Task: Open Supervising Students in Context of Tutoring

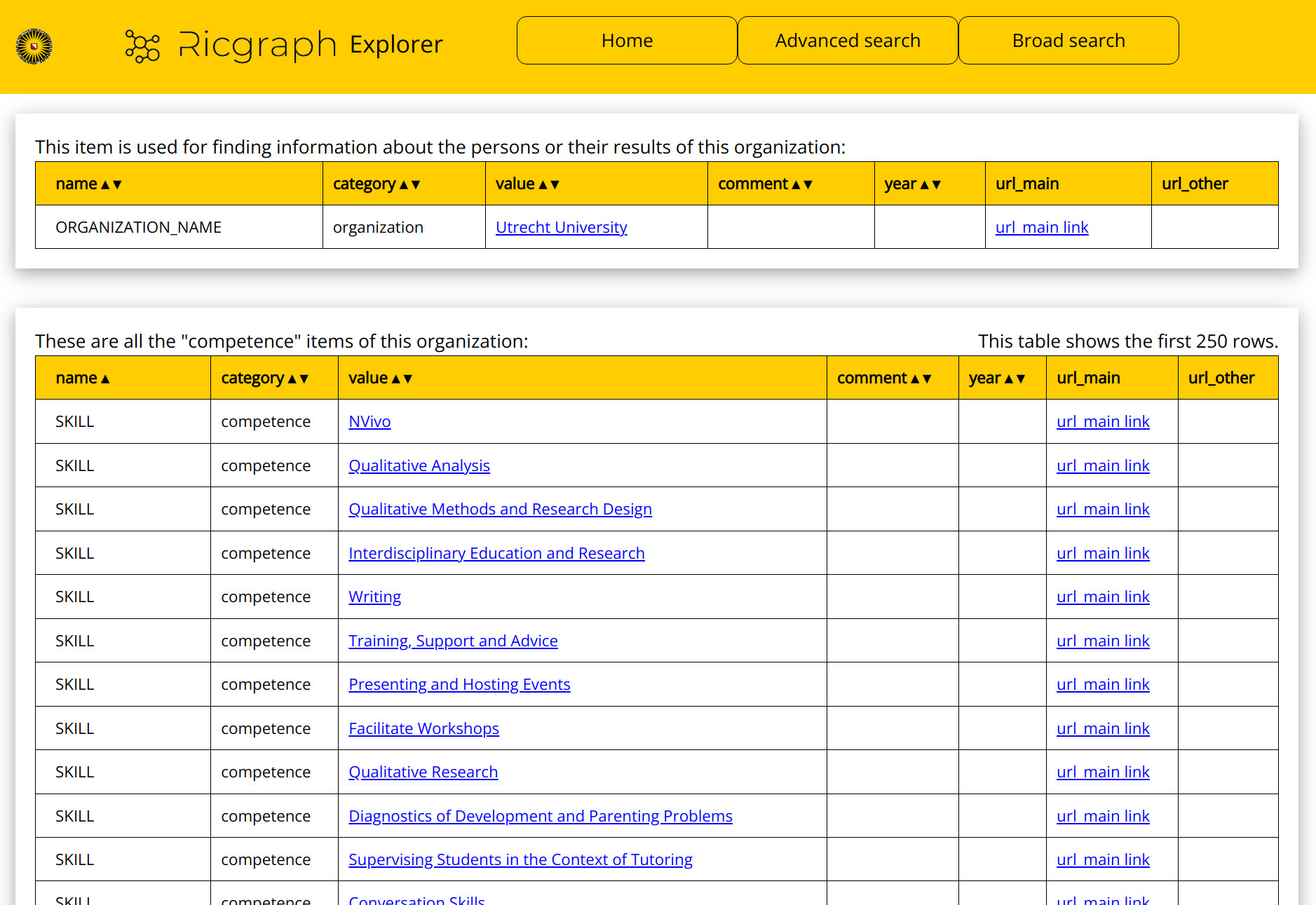Action: pyautogui.click(x=520, y=859)
